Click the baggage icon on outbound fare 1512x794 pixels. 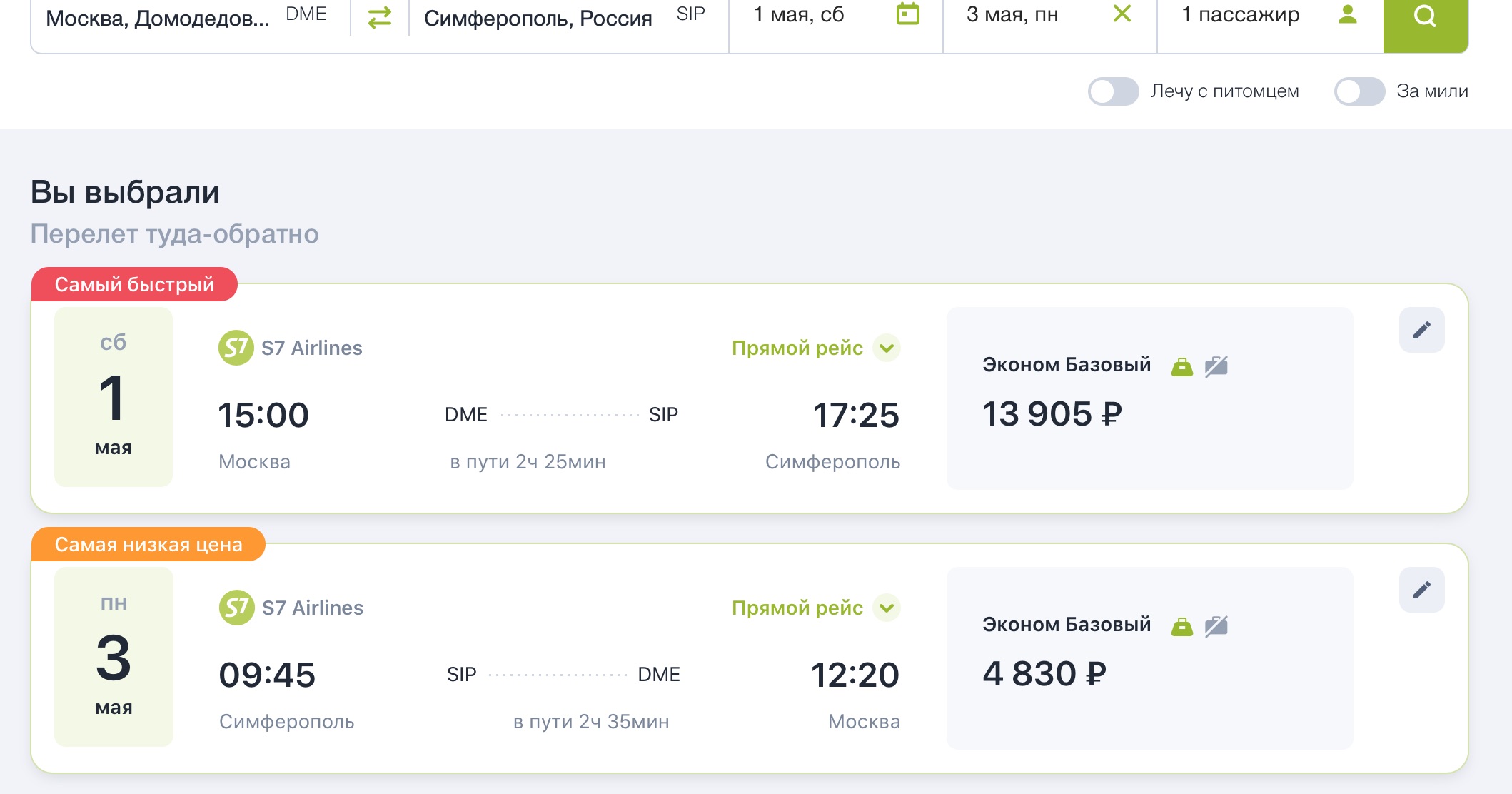click(1182, 367)
